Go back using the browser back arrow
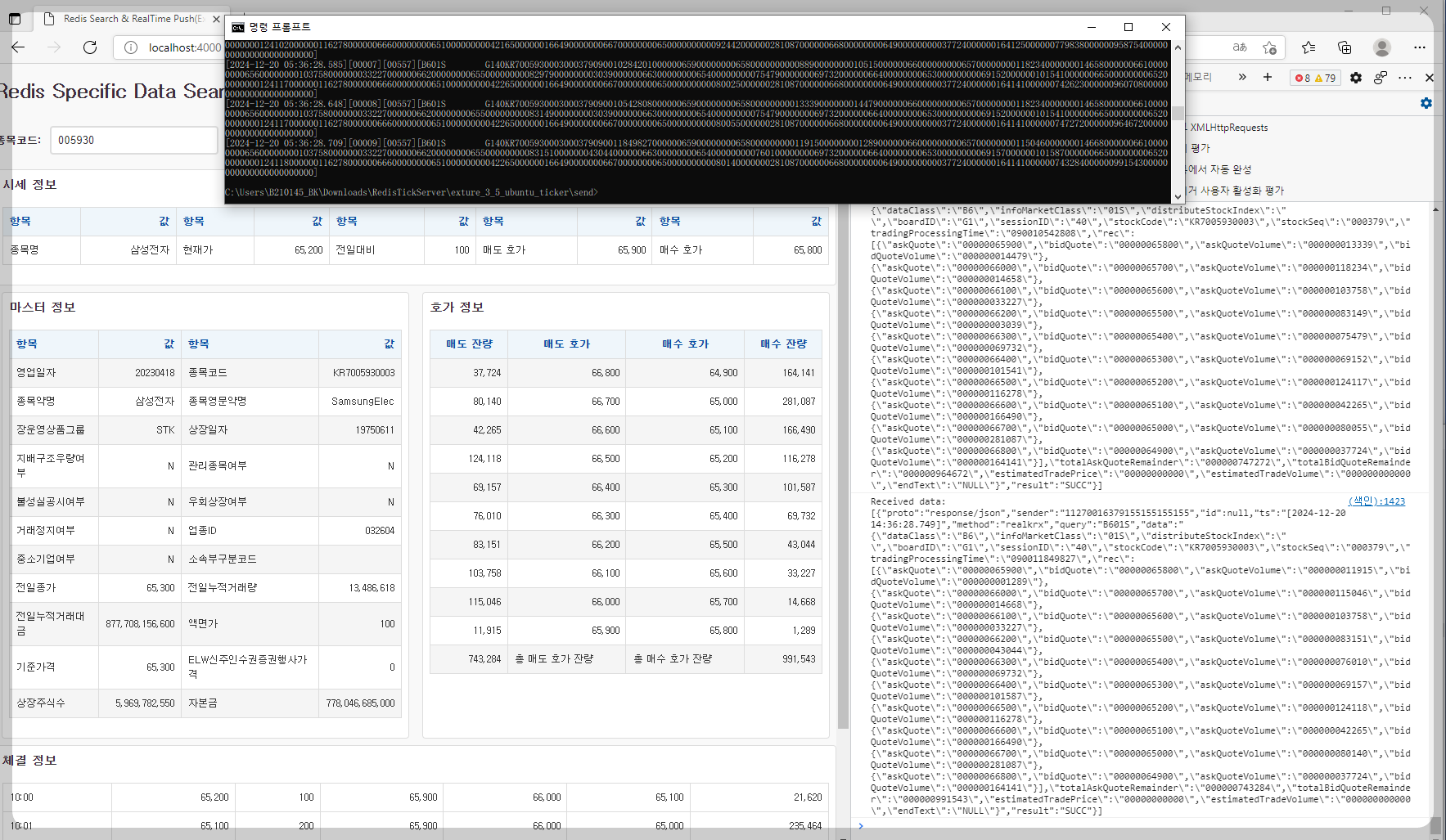Image resolution: width=1446 pixels, height=840 pixels. [18, 47]
